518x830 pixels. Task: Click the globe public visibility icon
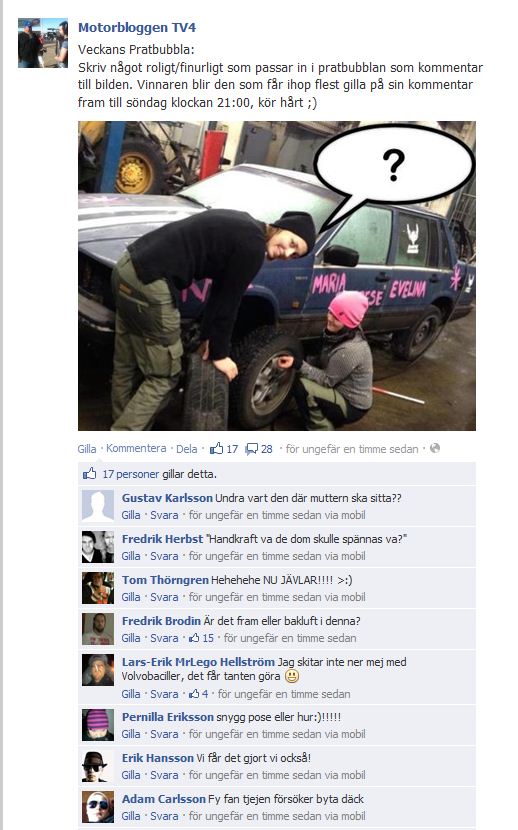point(435,448)
